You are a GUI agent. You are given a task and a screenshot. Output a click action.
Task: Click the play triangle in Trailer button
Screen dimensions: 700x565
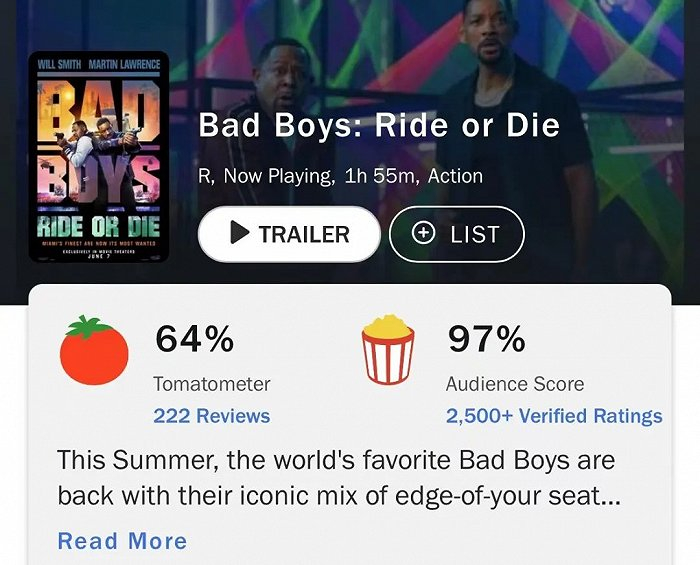point(239,233)
